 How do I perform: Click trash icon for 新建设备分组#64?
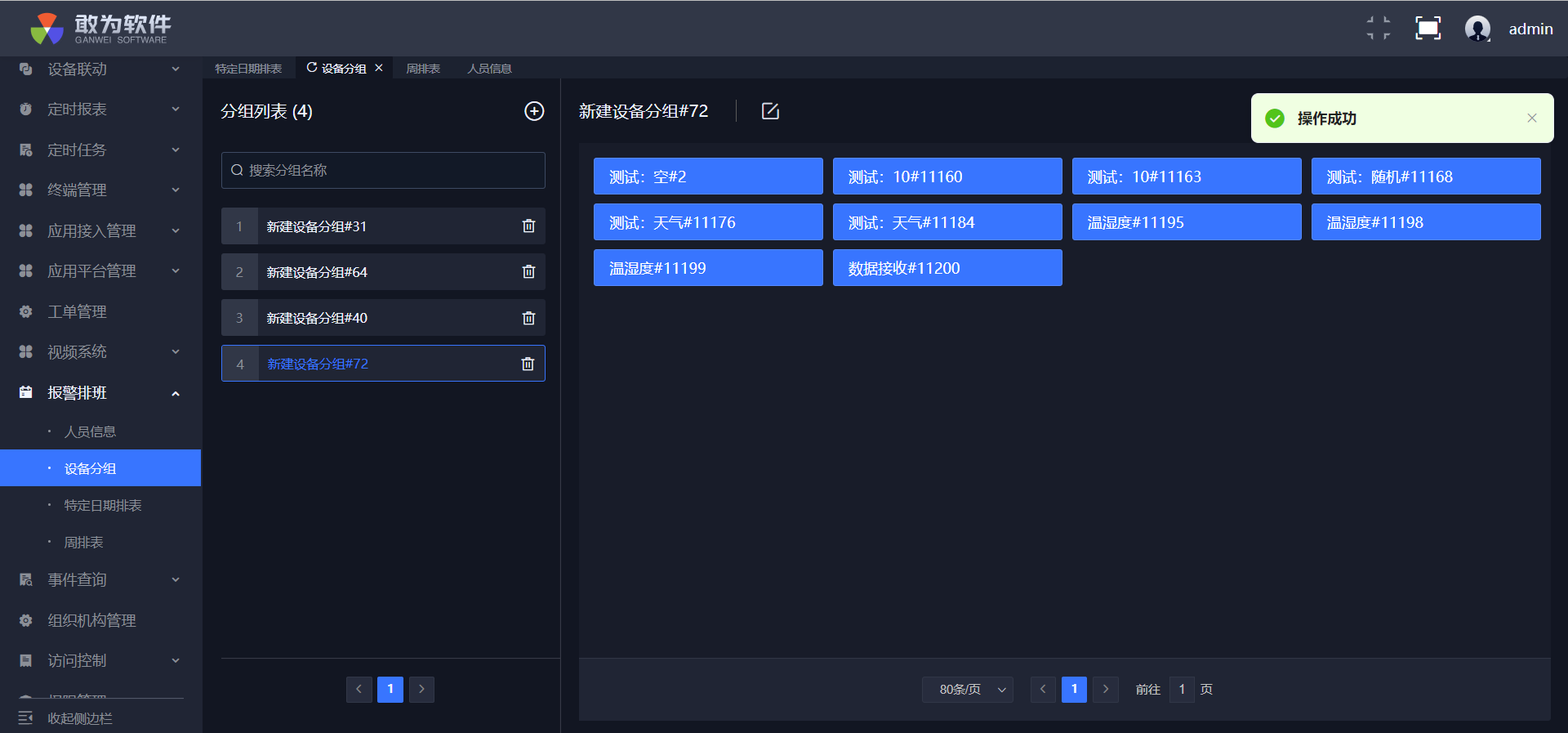(x=528, y=272)
